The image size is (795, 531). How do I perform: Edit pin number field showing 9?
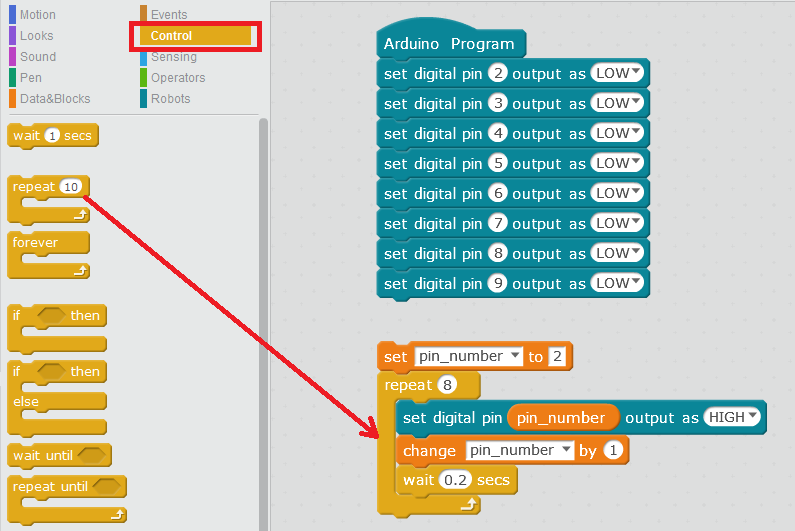498,282
